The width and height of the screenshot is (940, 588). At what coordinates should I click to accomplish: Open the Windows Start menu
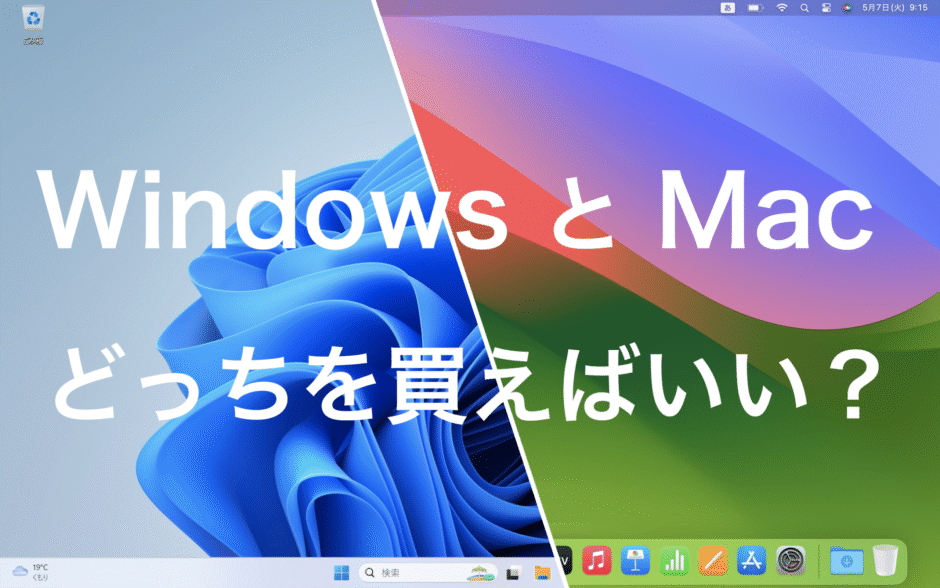341,573
